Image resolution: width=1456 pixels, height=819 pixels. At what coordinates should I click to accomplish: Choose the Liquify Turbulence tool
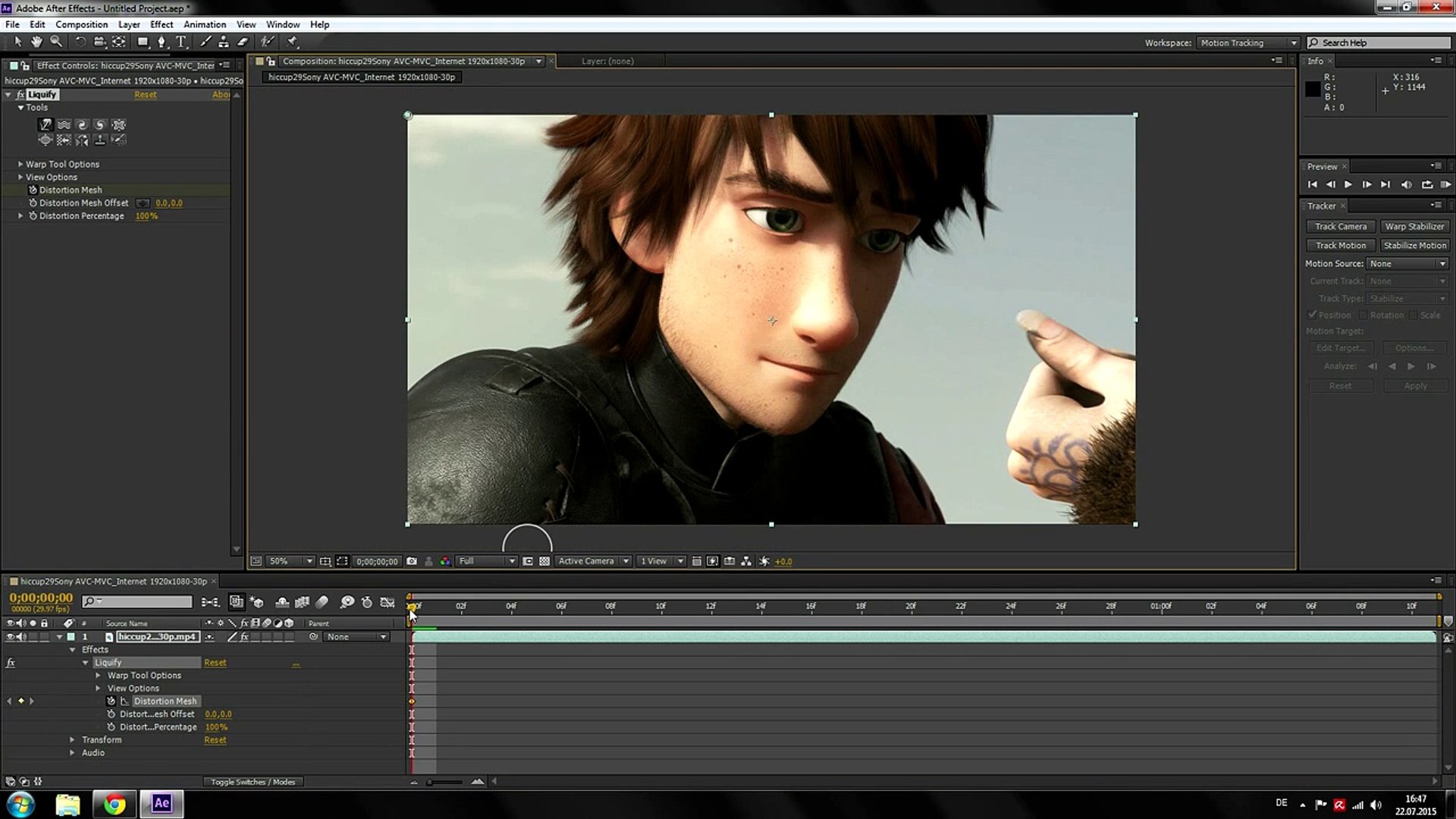64,125
